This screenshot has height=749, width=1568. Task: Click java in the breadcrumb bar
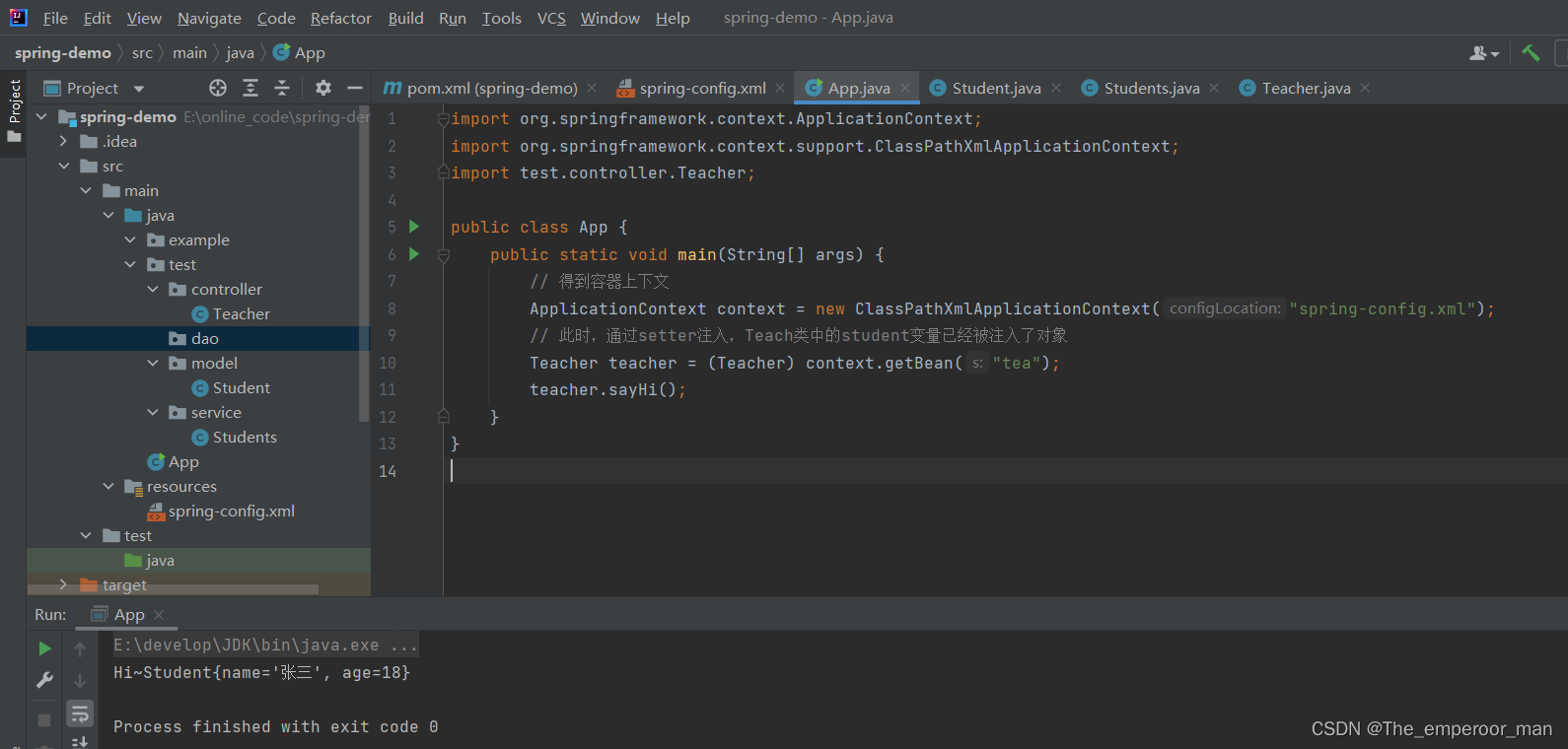click(240, 53)
